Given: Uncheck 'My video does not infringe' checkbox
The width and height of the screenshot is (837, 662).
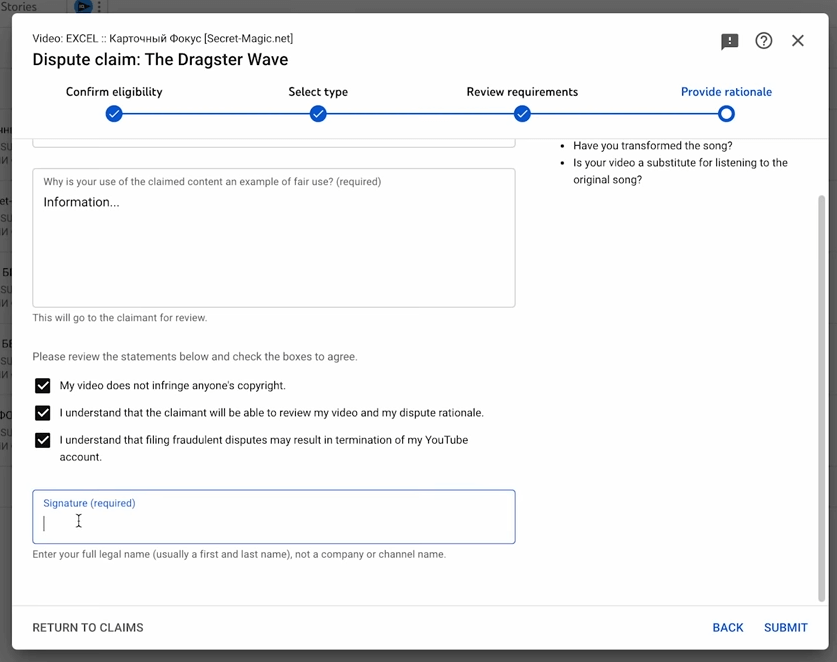Looking at the screenshot, I should (43, 385).
